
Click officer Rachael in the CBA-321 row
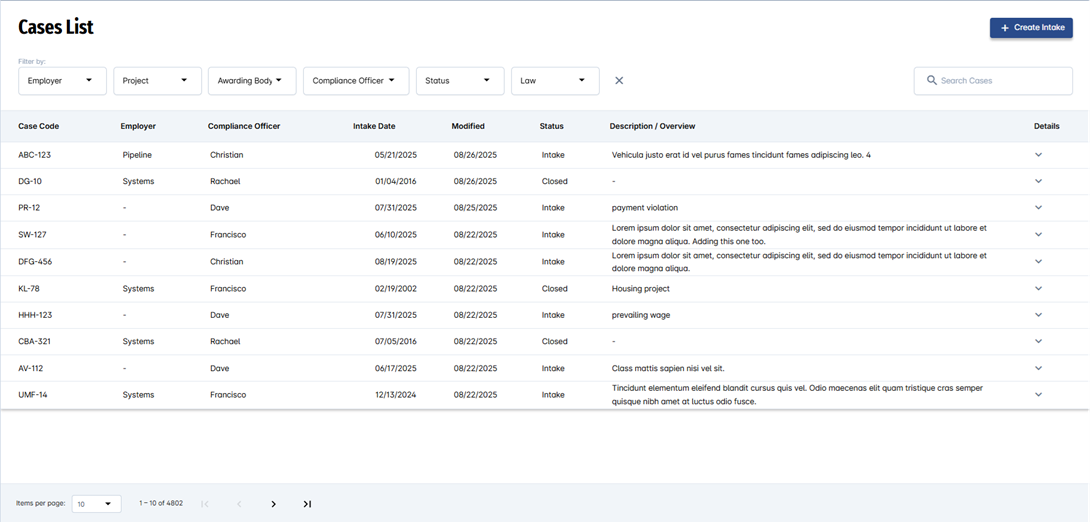(225, 341)
